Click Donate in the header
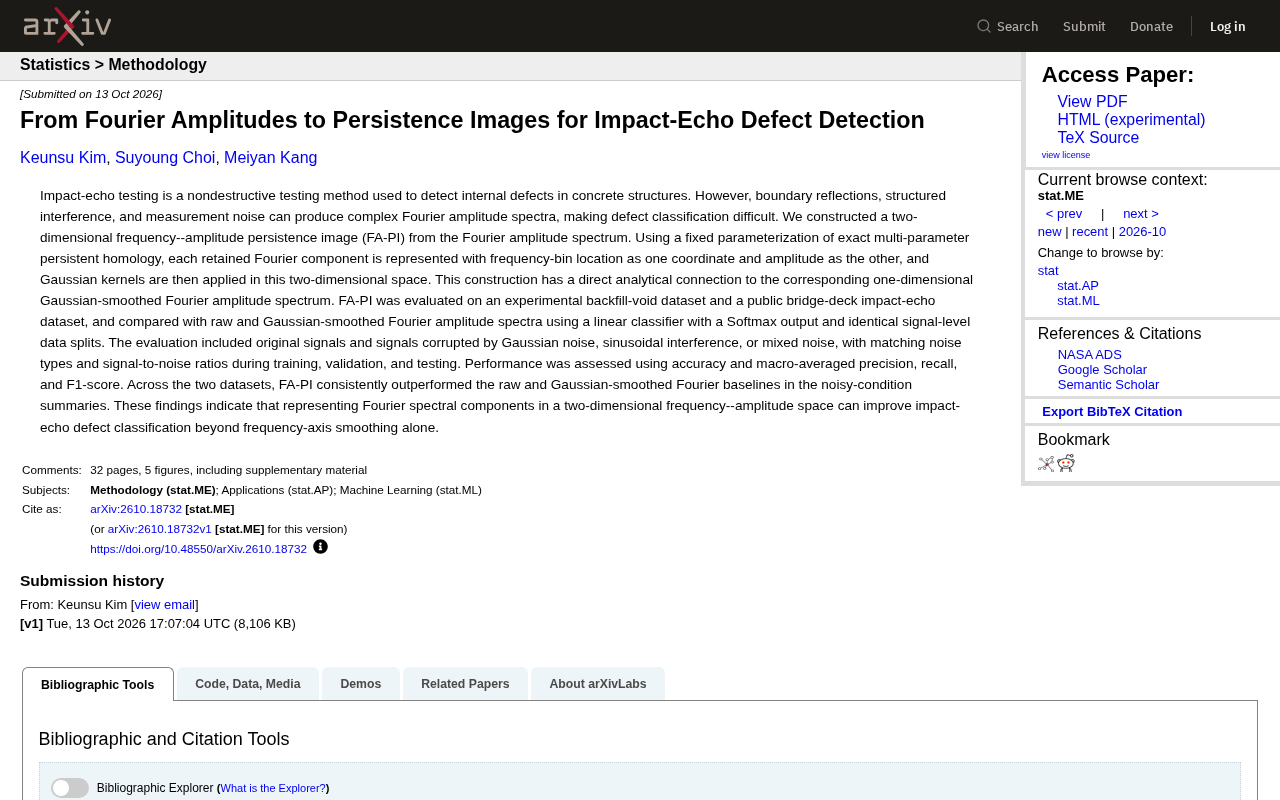Image resolution: width=1280 pixels, height=800 pixels. click(x=1151, y=26)
